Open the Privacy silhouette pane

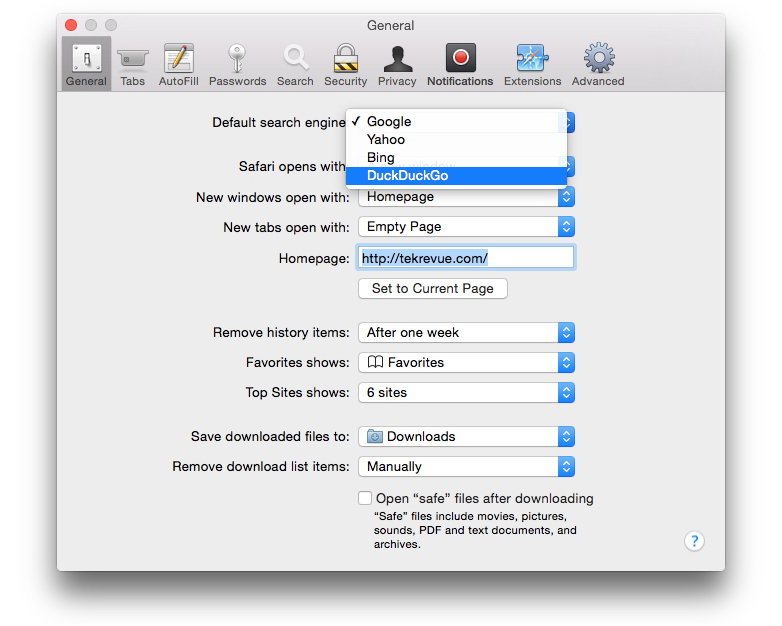tap(397, 64)
